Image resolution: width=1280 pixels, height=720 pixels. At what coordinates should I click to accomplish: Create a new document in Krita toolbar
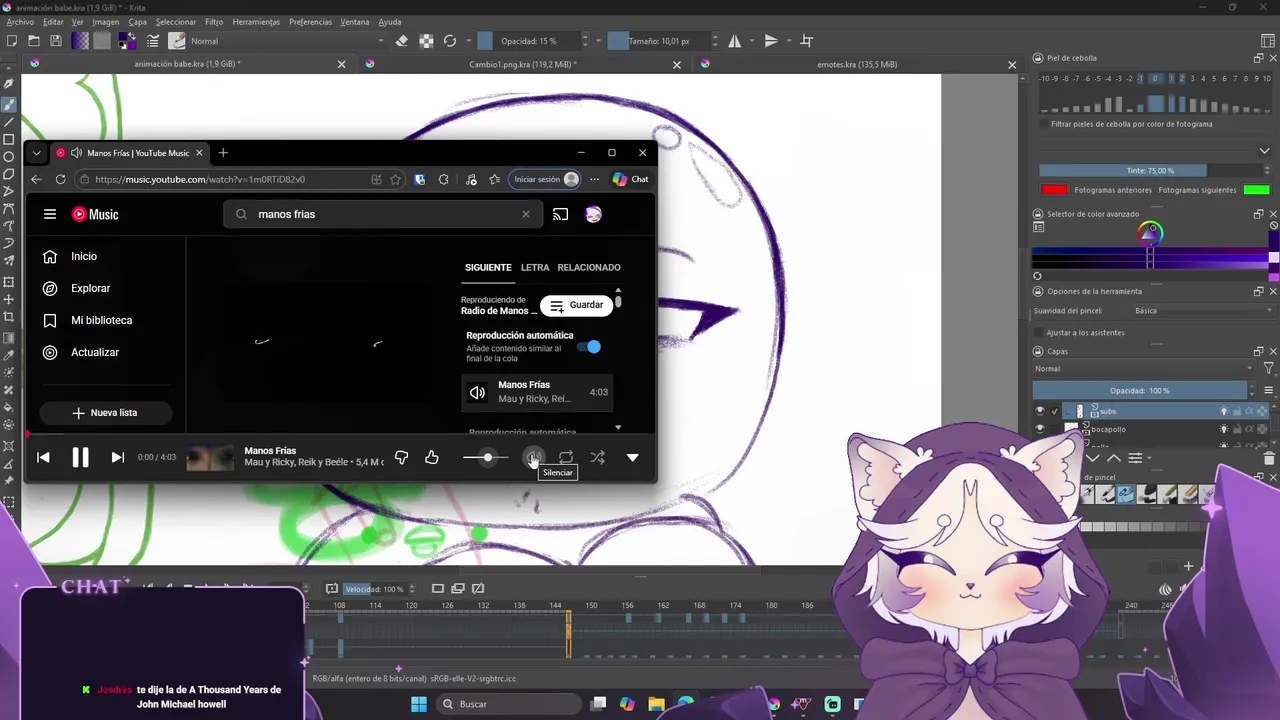pyautogui.click(x=11, y=41)
